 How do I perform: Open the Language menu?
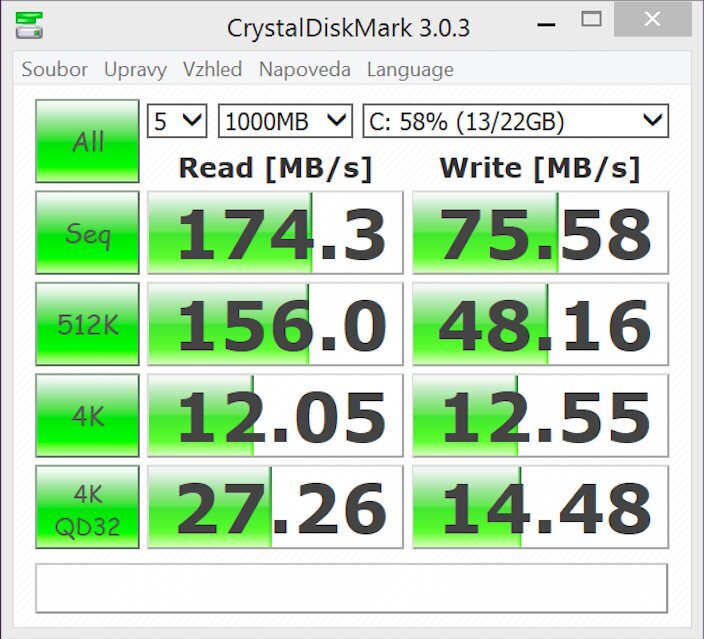tap(410, 70)
